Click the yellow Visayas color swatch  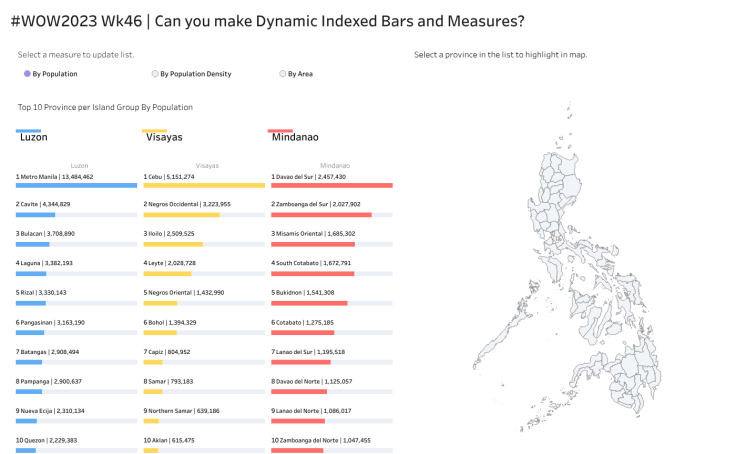pyautogui.click(x=155, y=131)
